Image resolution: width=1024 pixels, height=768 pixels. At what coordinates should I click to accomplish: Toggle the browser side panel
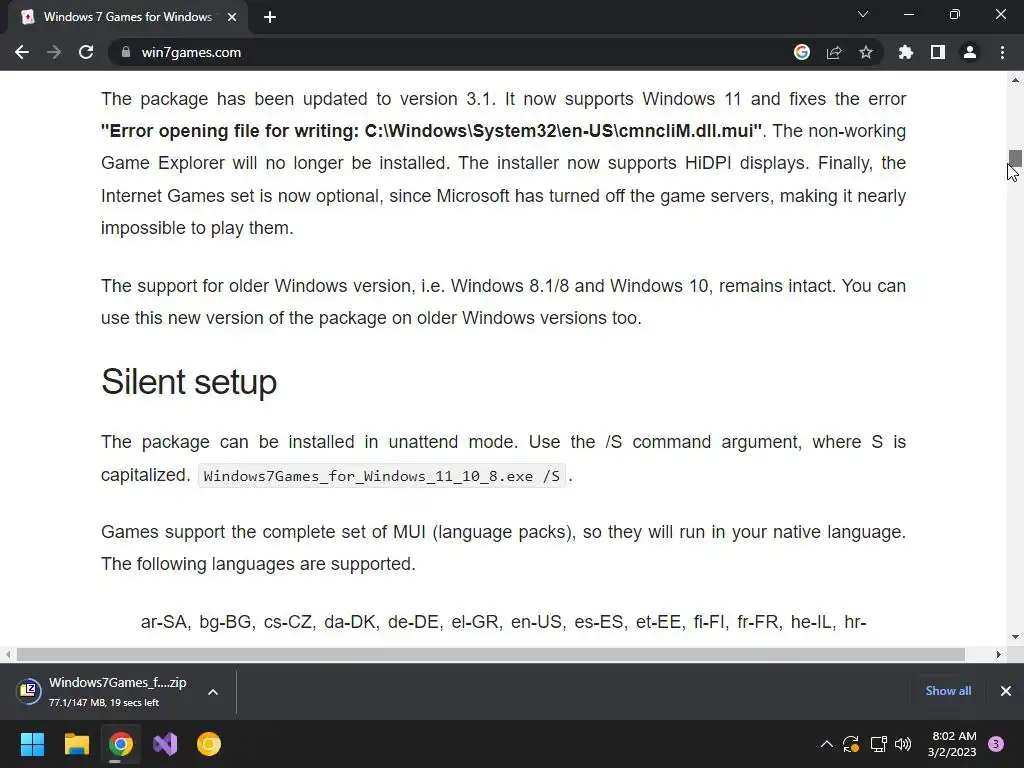tap(938, 52)
